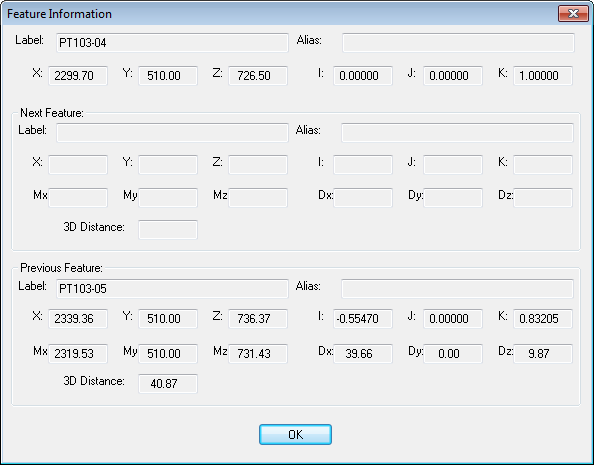Click the K field showing 0.83205
This screenshot has width=594, height=465.
pos(543,318)
